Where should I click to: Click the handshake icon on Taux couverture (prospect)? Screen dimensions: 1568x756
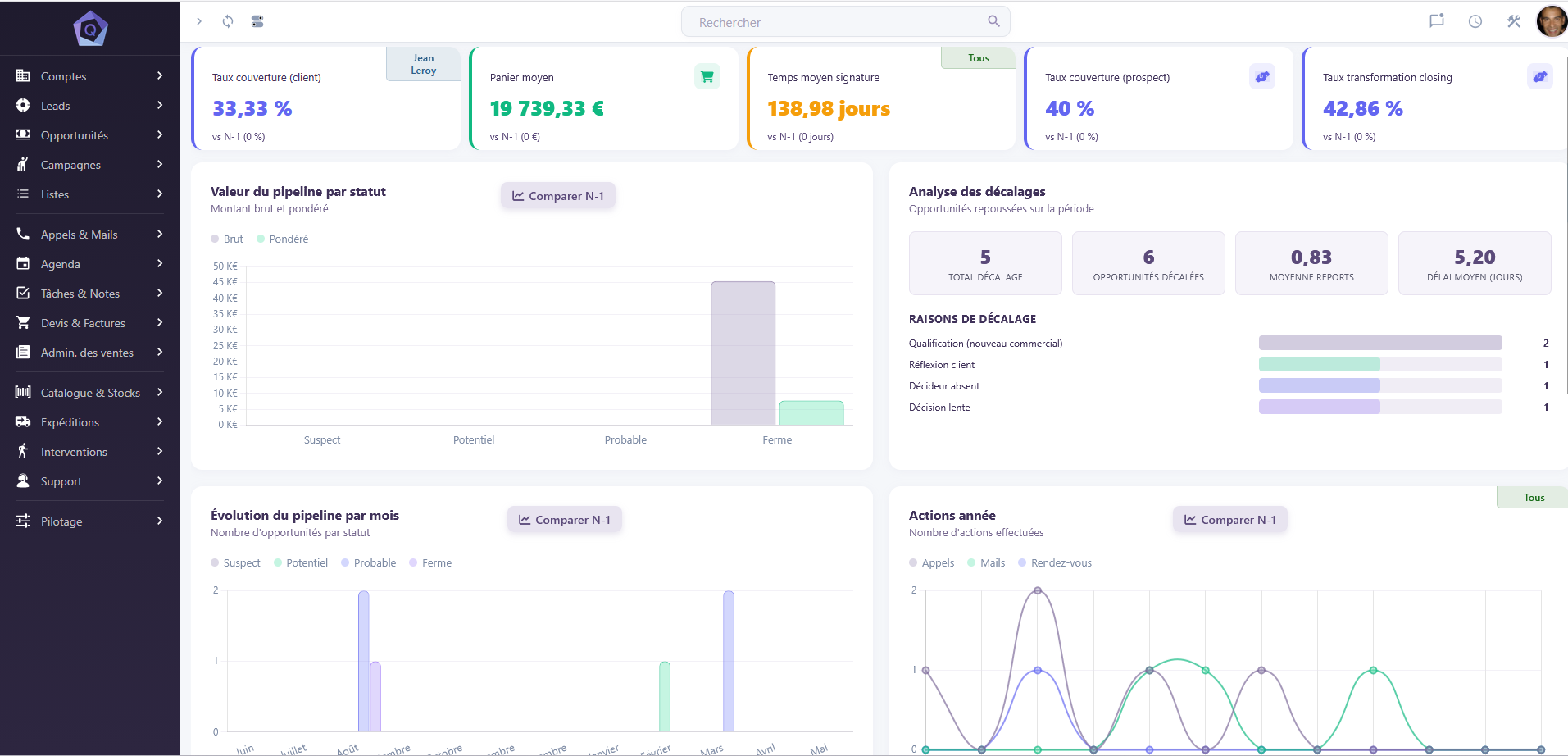(x=1262, y=76)
